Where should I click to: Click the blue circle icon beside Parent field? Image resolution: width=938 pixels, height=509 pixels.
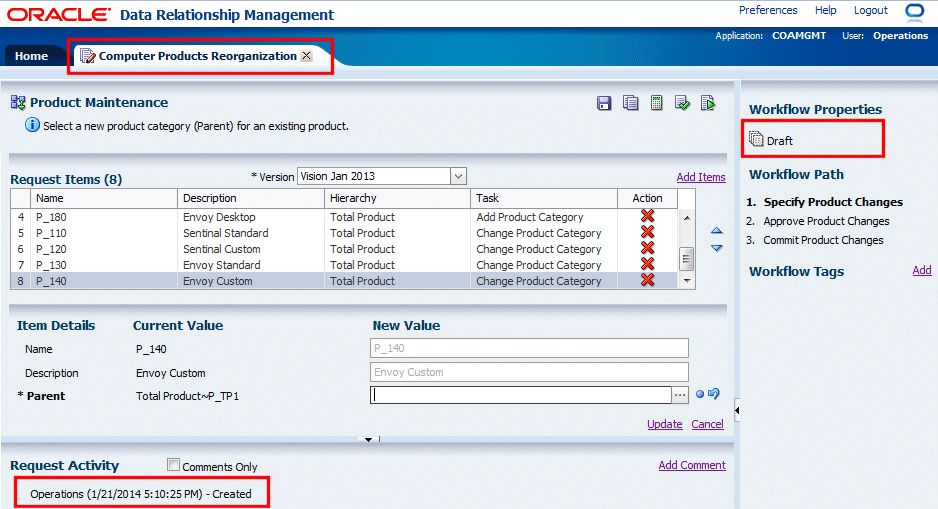click(x=700, y=394)
